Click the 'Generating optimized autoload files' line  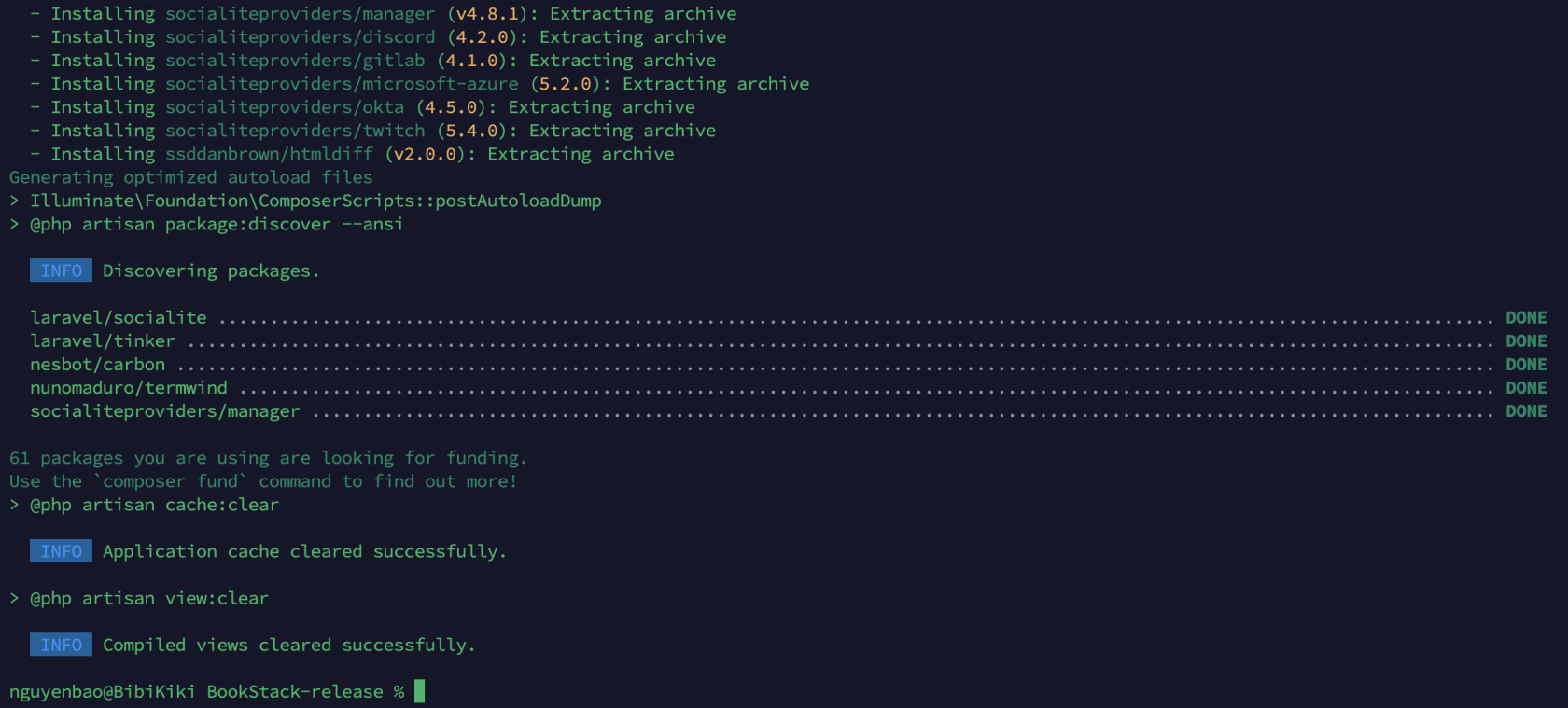click(190, 177)
